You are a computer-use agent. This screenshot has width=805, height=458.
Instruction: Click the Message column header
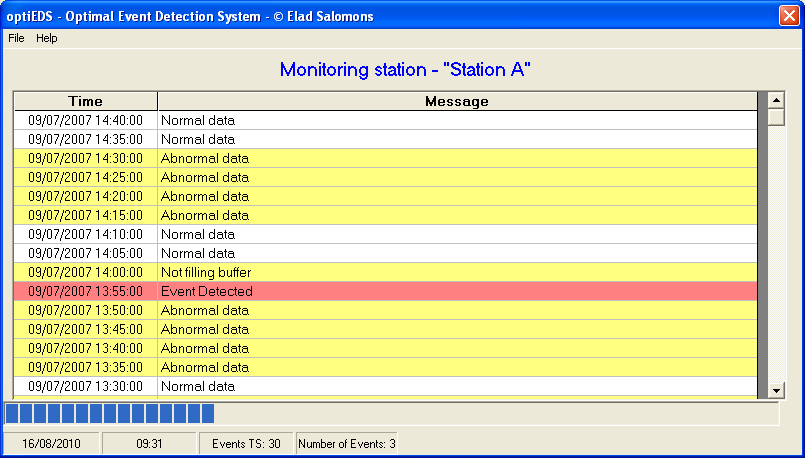pyautogui.click(x=457, y=101)
